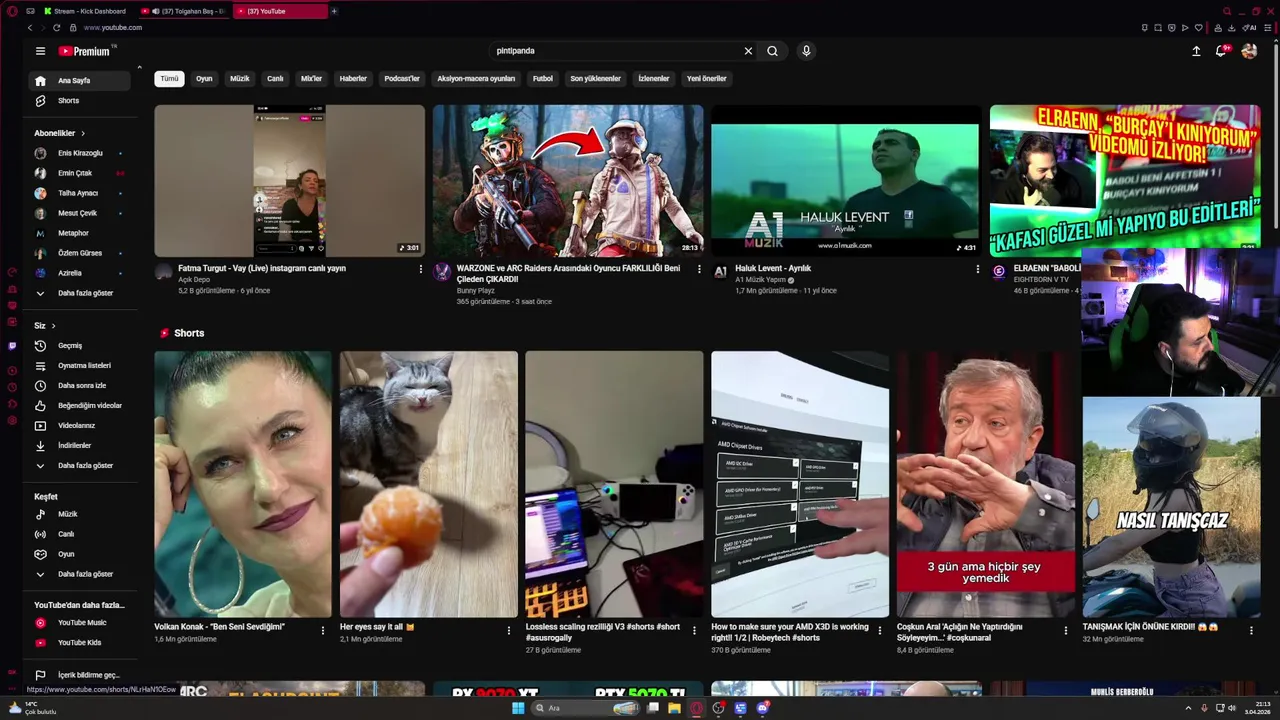Open options for Her eyes say it all short
The height and width of the screenshot is (720, 1280).
[508, 631]
